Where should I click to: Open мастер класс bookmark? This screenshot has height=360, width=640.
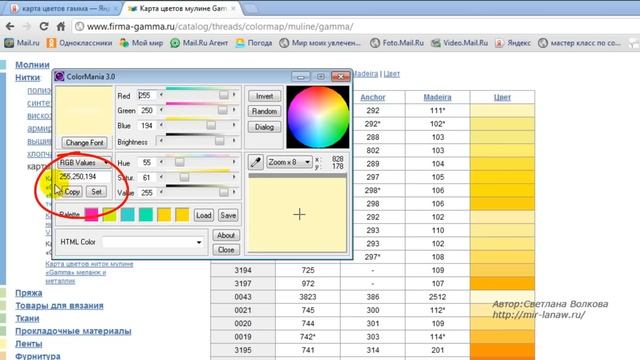[x=579, y=42]
